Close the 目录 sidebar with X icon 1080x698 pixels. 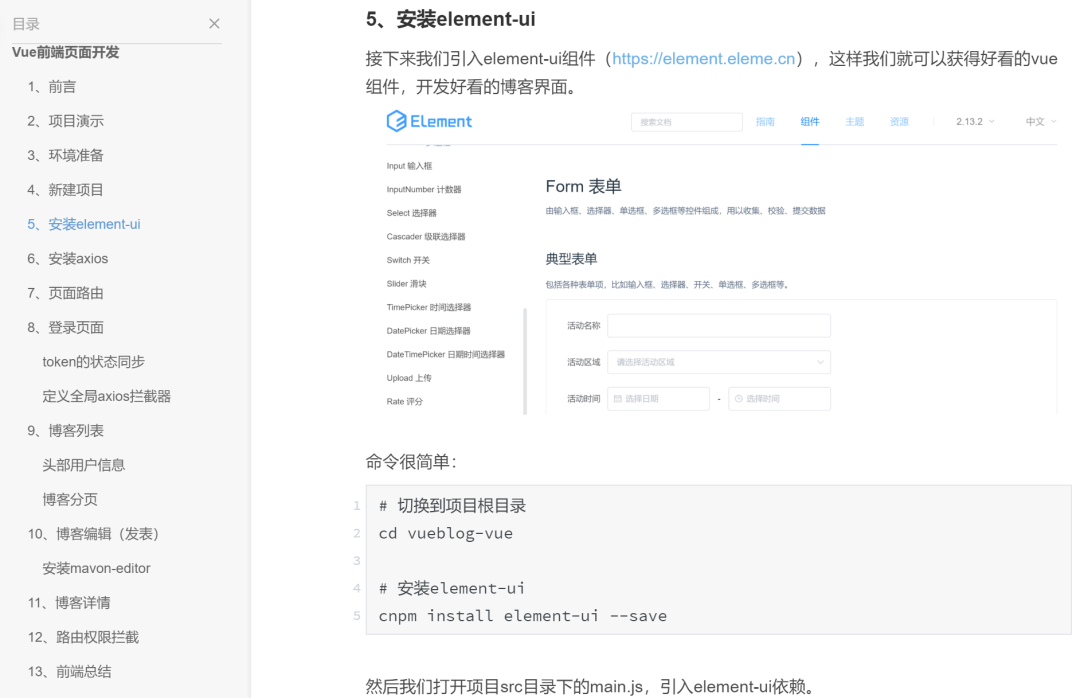click(214, 23)
